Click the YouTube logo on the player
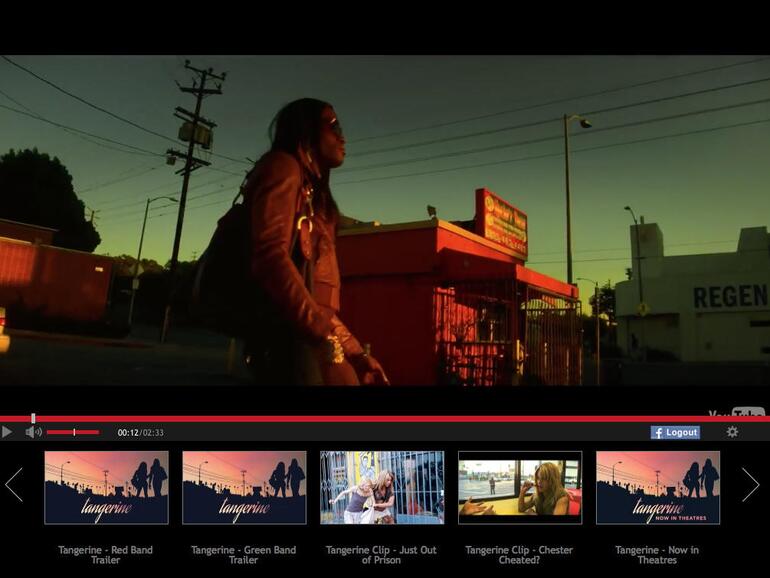 (737, 412)
